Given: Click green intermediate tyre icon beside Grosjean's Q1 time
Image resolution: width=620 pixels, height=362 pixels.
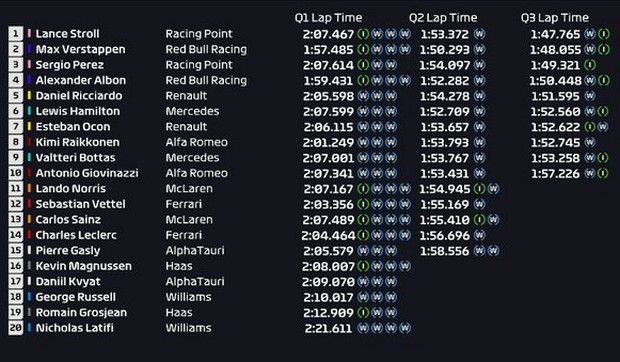Looking at the screenshot, I should 363,313.
